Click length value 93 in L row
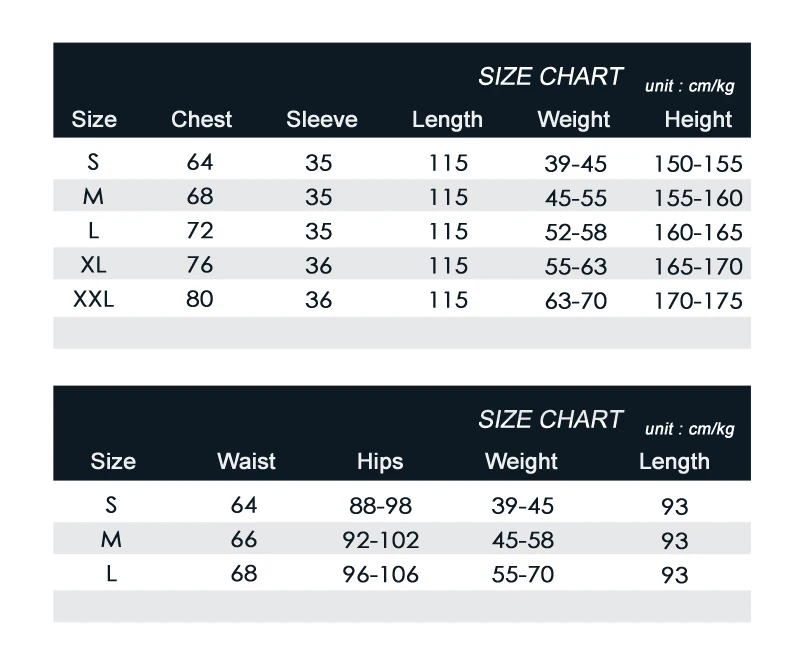 coord(675,575)
